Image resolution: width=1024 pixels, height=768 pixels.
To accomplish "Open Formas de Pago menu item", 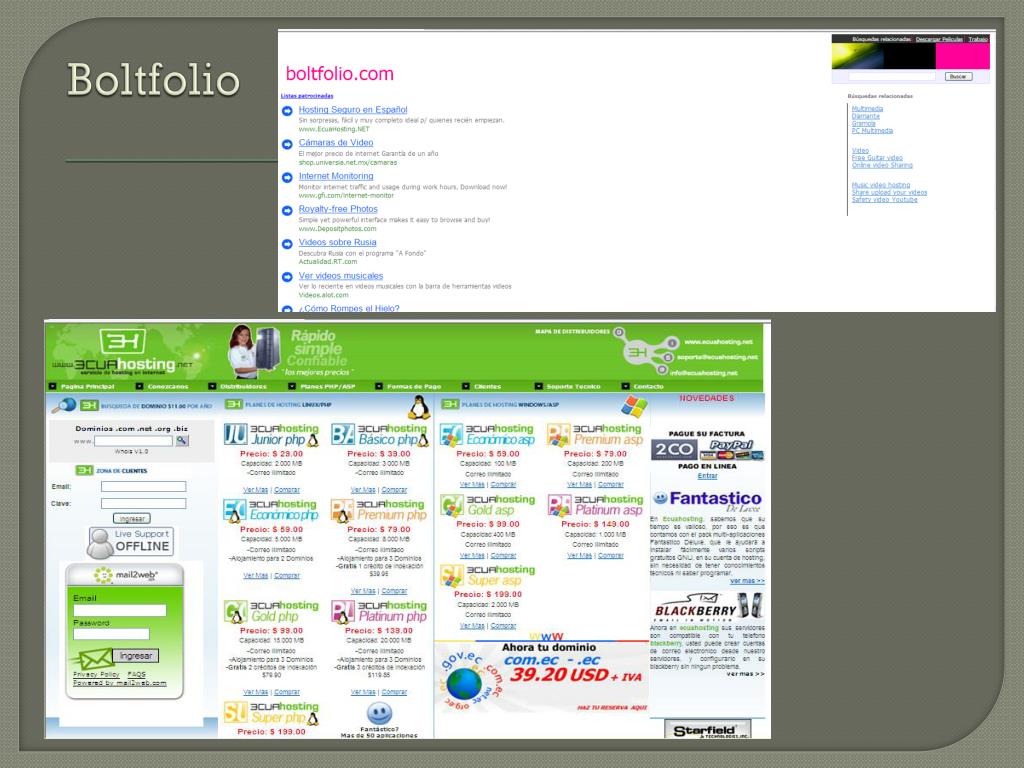I will click(x=414, y=387).
